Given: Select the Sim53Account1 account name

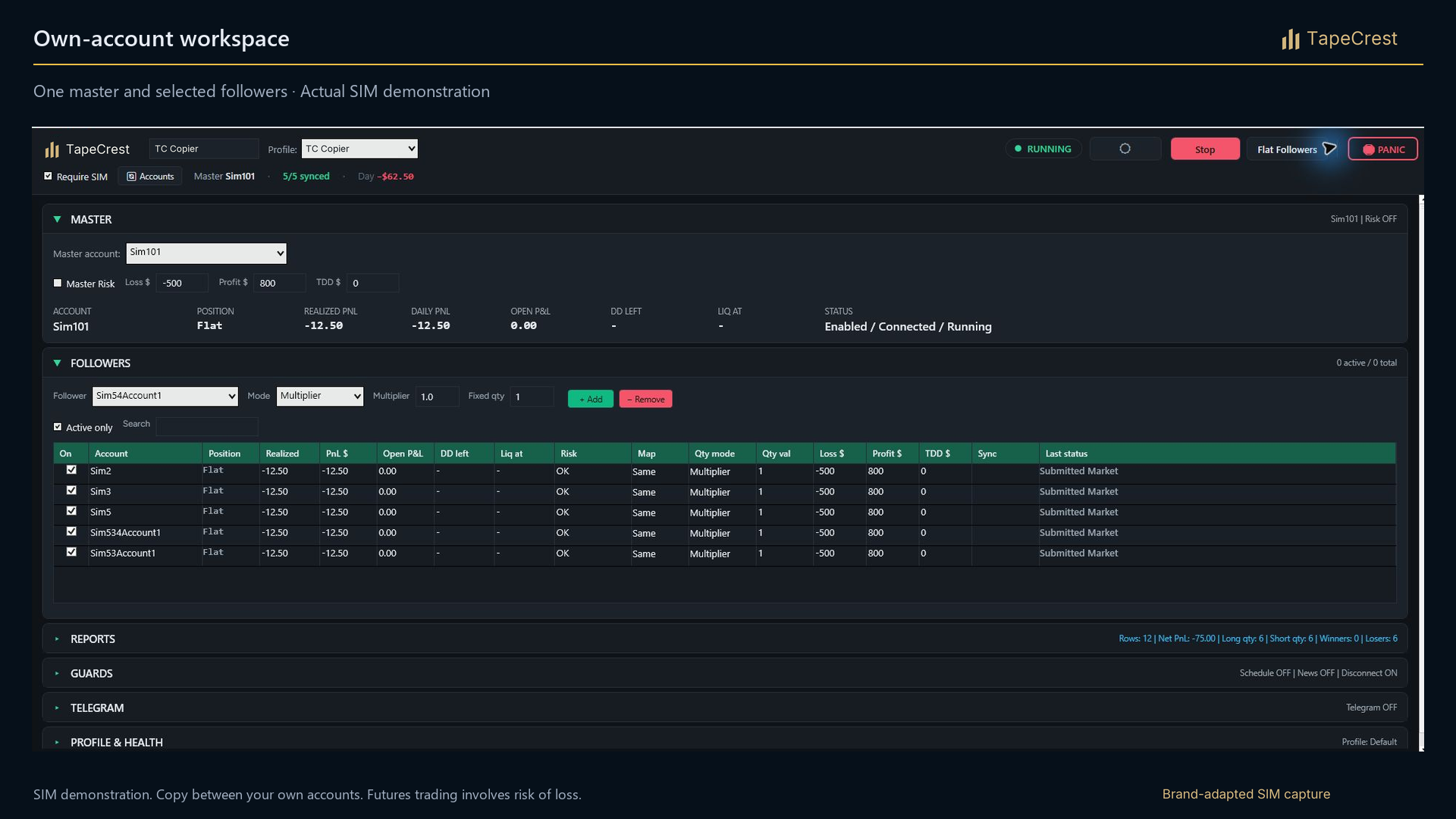Looking at the screenshot, I should click(123, 553).
